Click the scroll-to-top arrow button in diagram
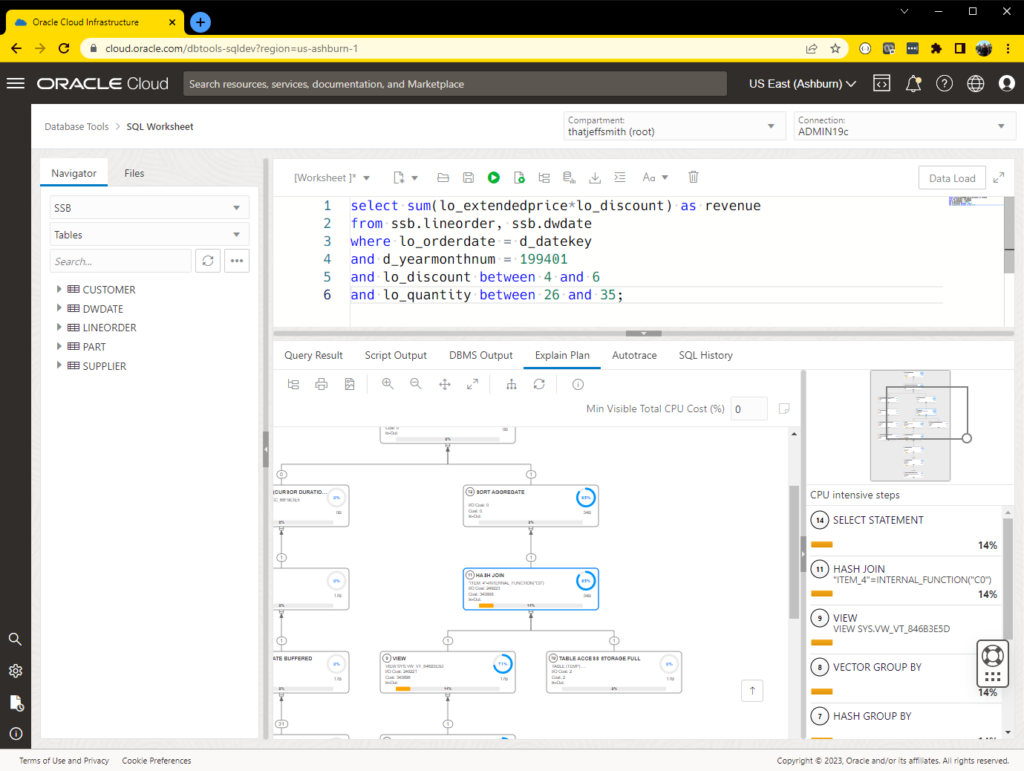Screen dimensions: 1024x771 tap(752, 691)
